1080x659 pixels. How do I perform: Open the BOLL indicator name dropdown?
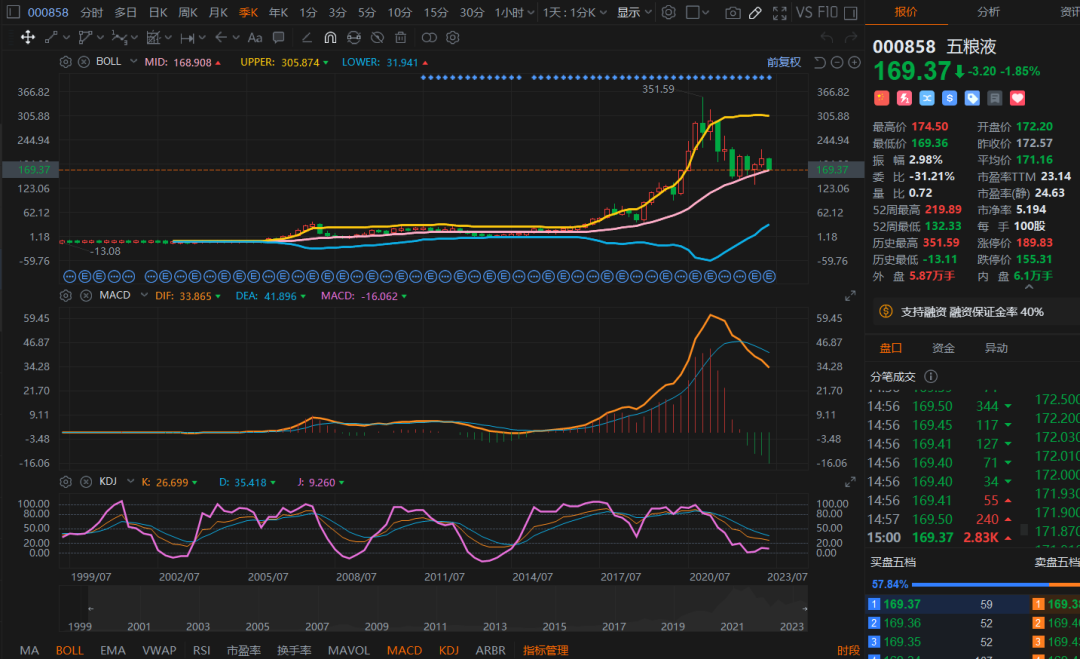[x=113, y=62]
